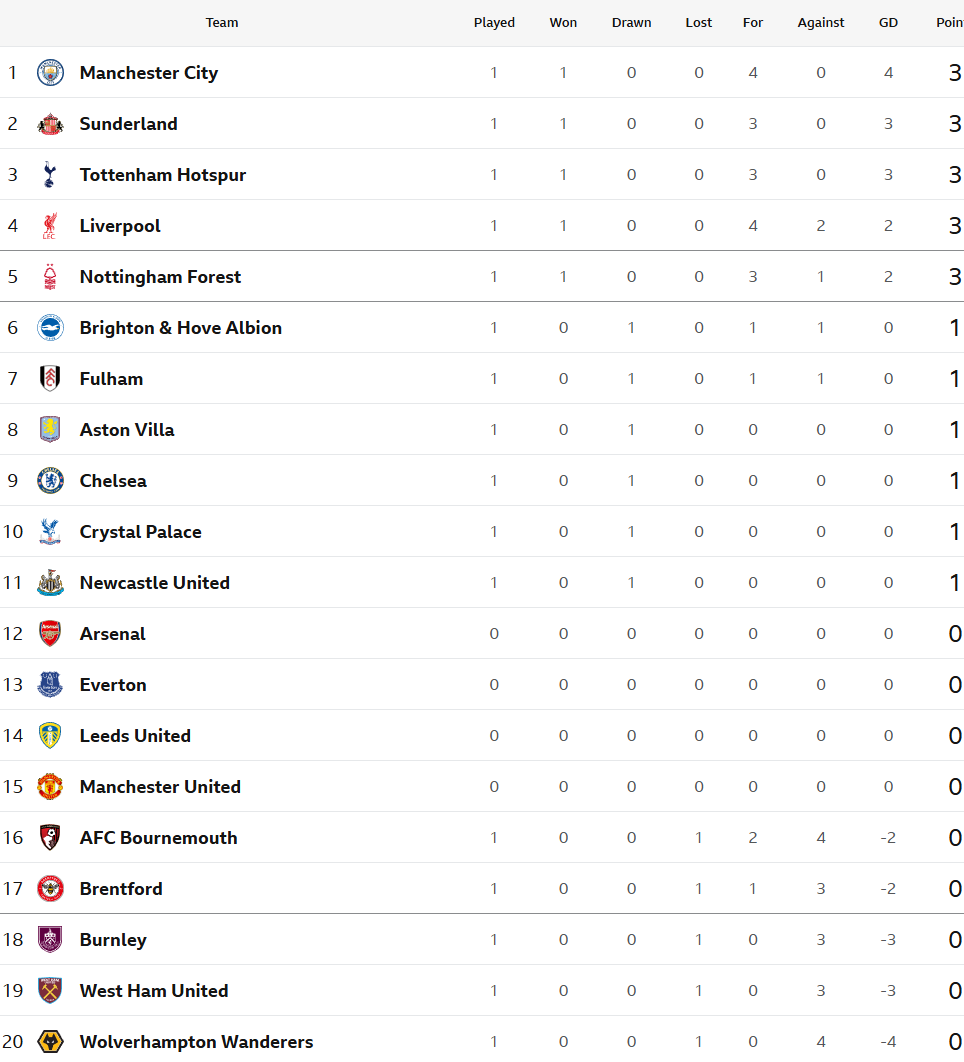Click the Leeds United crest
The image size is (964, 1062).
click(50, 736)
